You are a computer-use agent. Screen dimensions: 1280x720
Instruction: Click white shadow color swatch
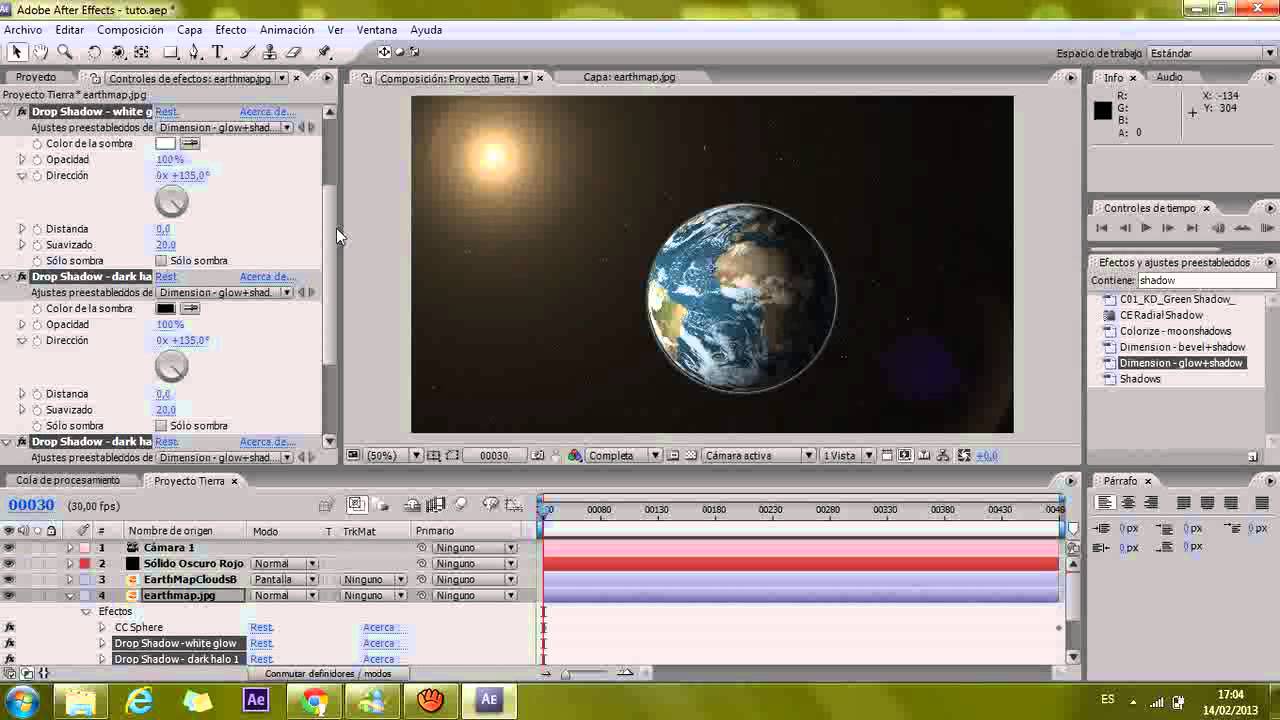pyautogui.click(x=165, y=143)
